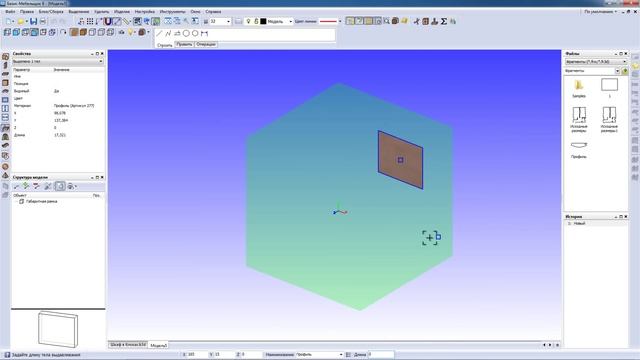This screenshot has height=360, width=640.
Task: Select the Профиль fragment thumbnail
Action: [579, 149]
